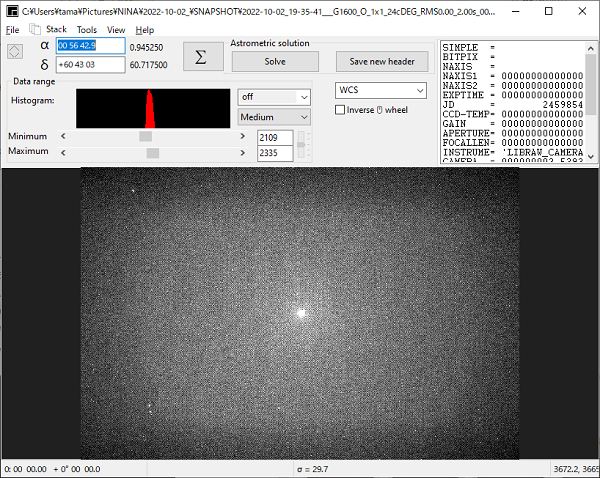Open the Help menu
The width and height of the screenshot is (600, 478).
click(x=145, y=30)
